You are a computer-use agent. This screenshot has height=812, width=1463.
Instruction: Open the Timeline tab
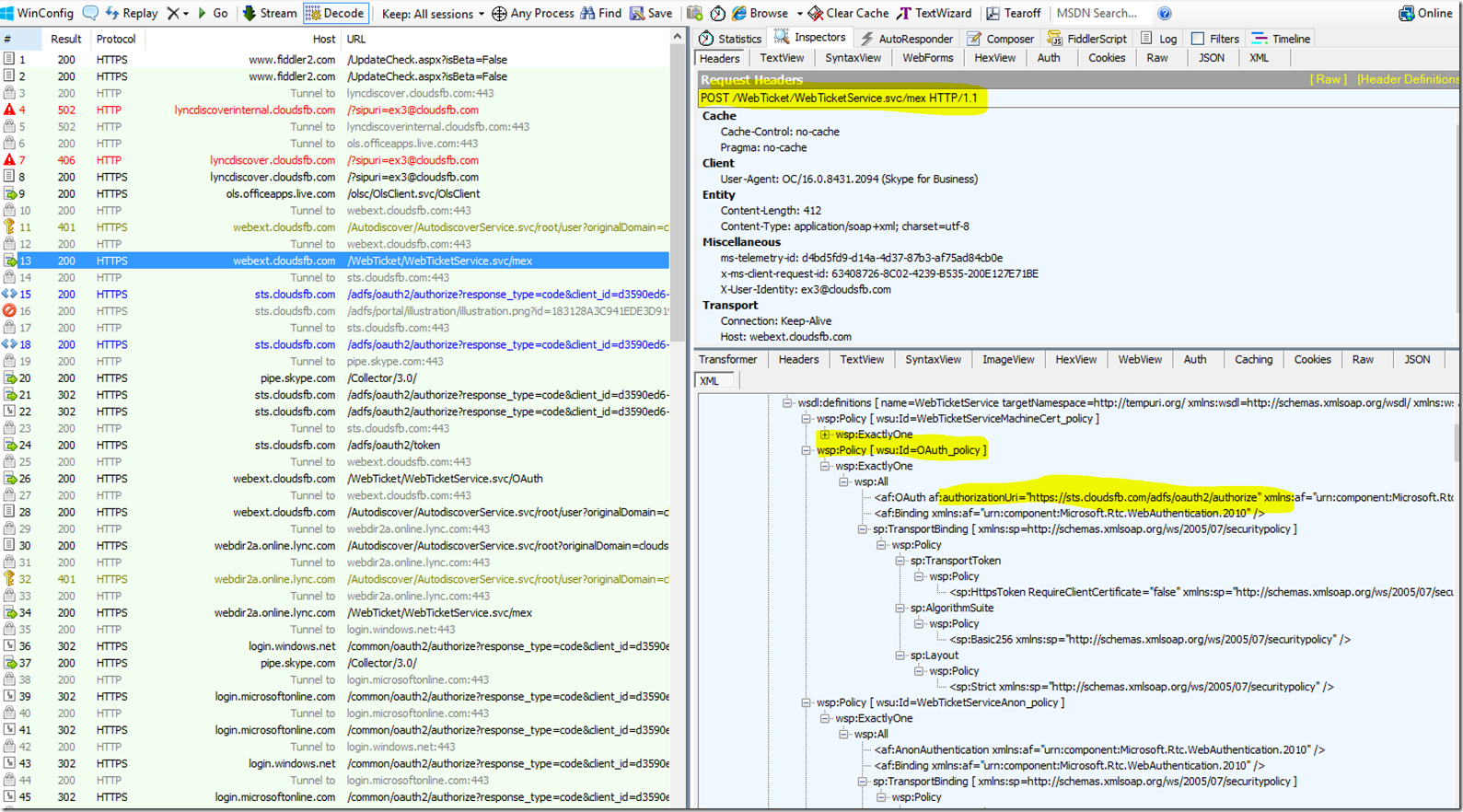click(x=1280, y=39)
